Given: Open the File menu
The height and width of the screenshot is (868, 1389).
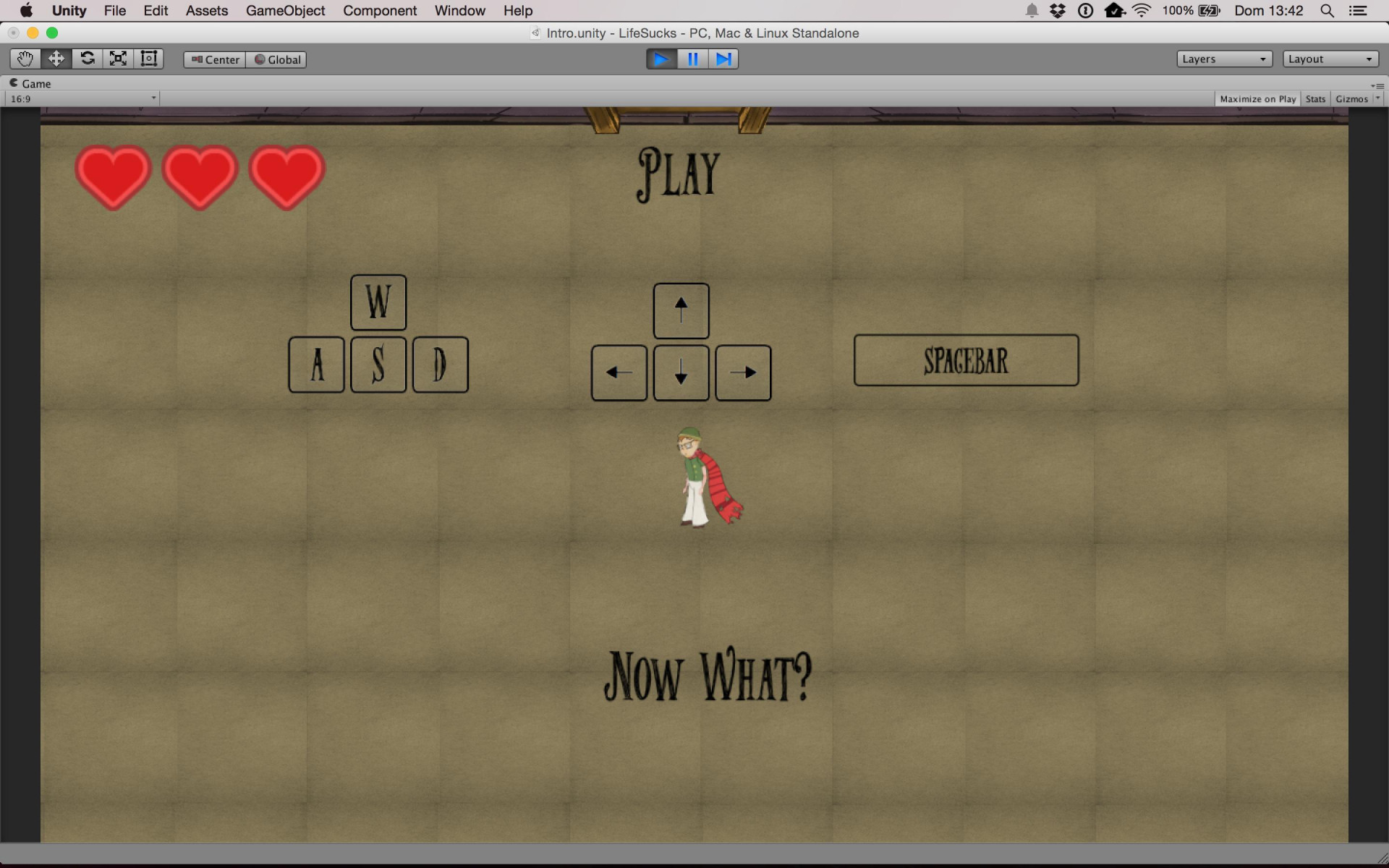Looking at the screenshot, I should [114, 11].
